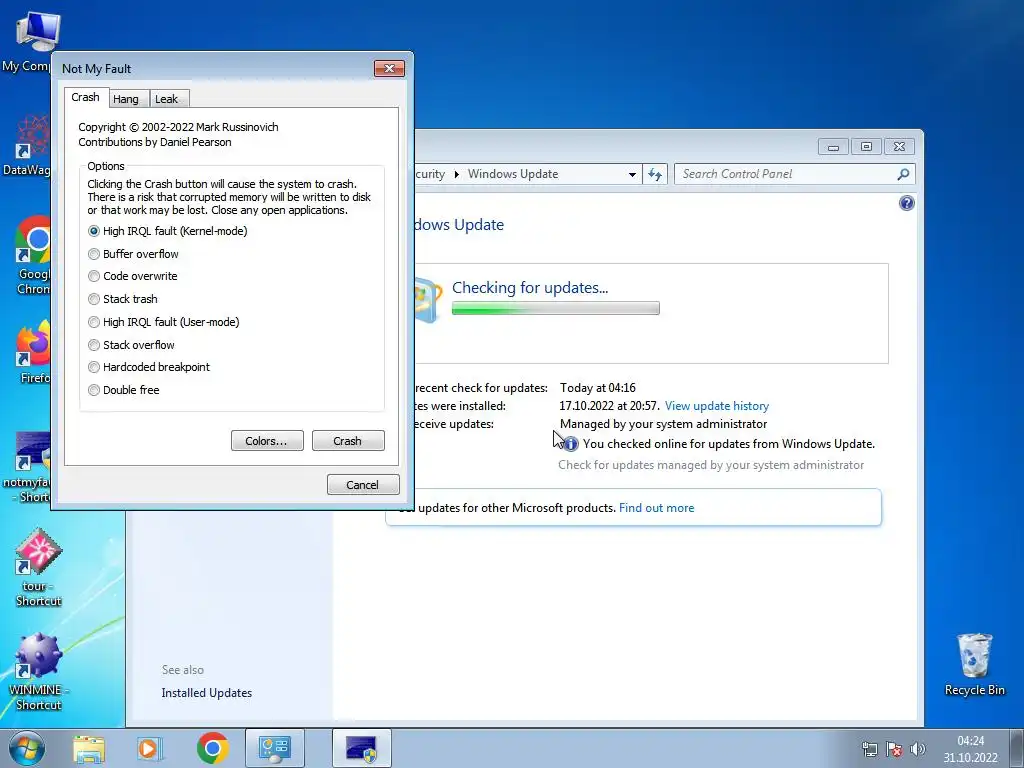1024x768 pixels.
Task: Click 'Managed by your system administrator' text
Action: click(x=664, y=424)
